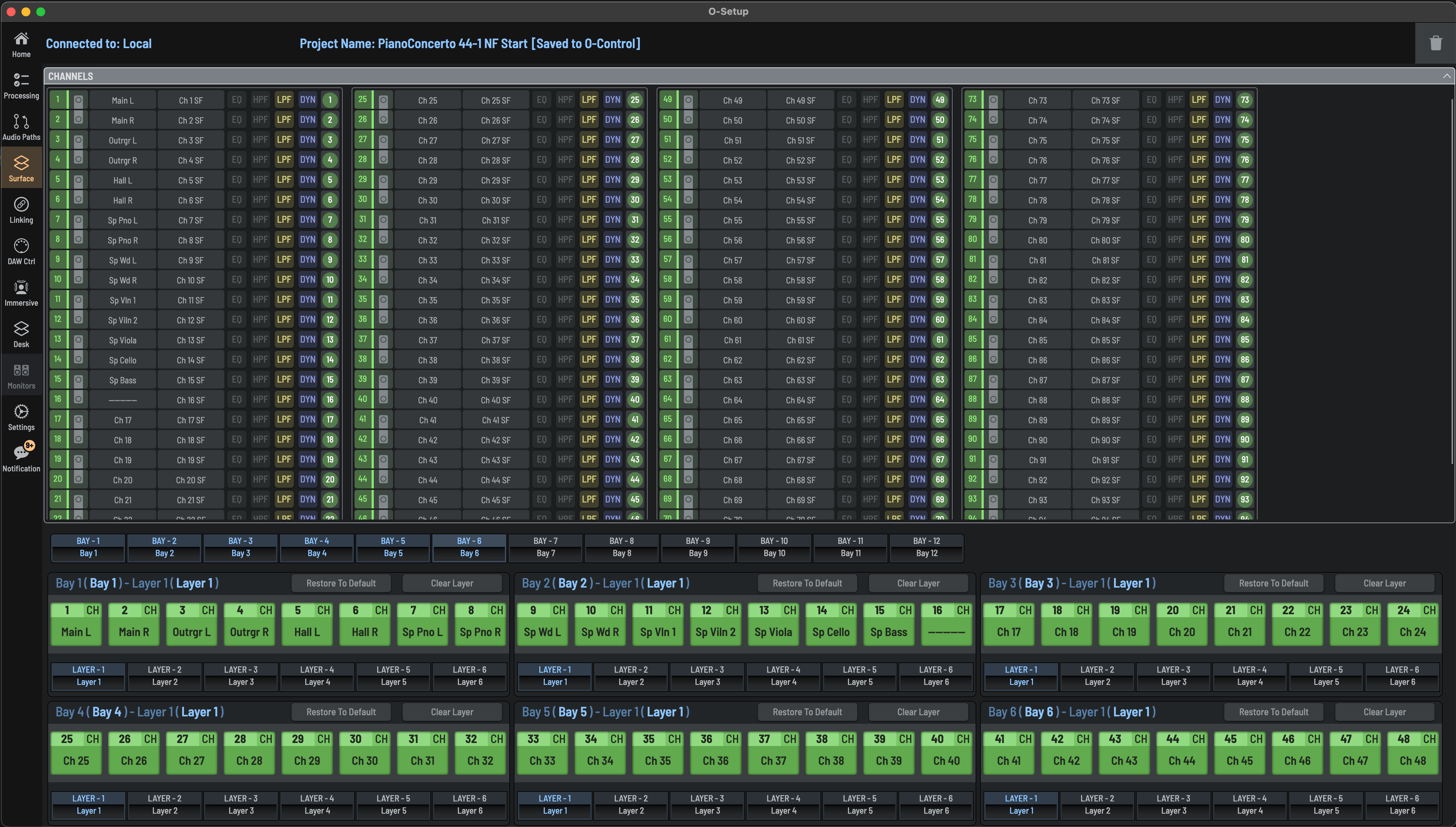Viewport: 1456px width, 827px height.
Task: Select the BAY - 12 tab
Action: pos(927,548)
